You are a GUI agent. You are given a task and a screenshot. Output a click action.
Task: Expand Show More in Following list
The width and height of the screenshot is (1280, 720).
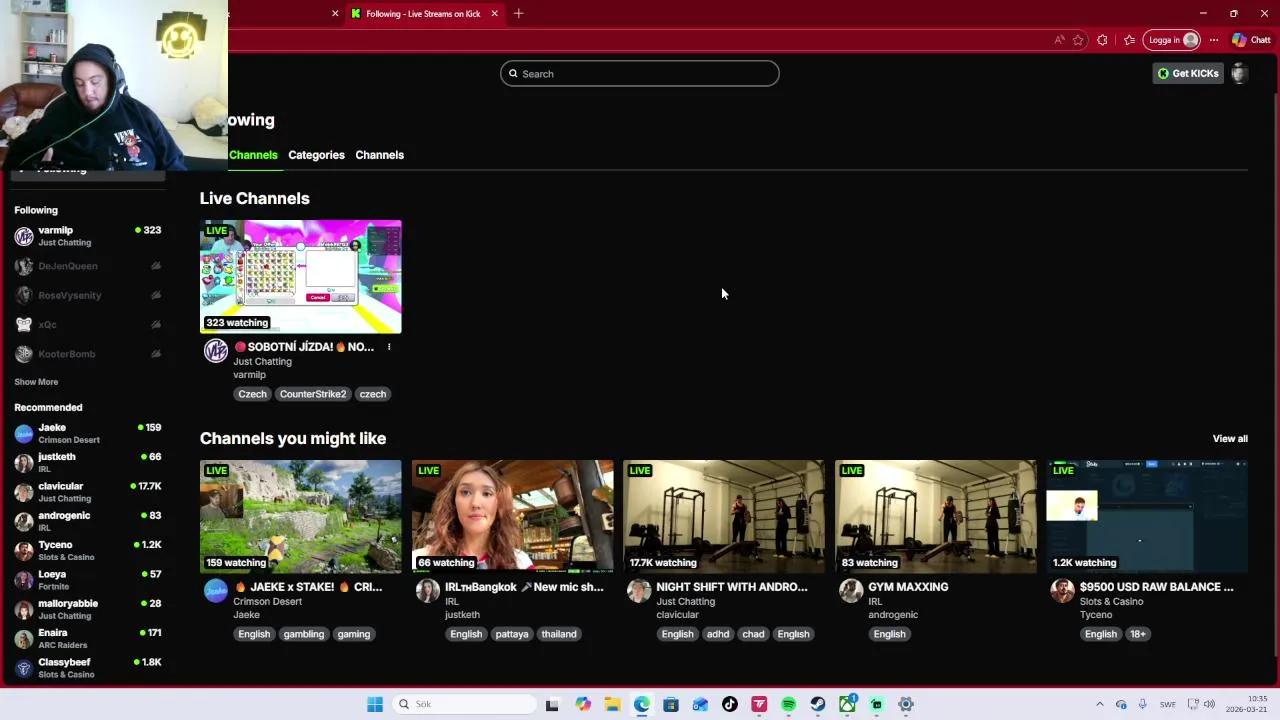point(36,382)
